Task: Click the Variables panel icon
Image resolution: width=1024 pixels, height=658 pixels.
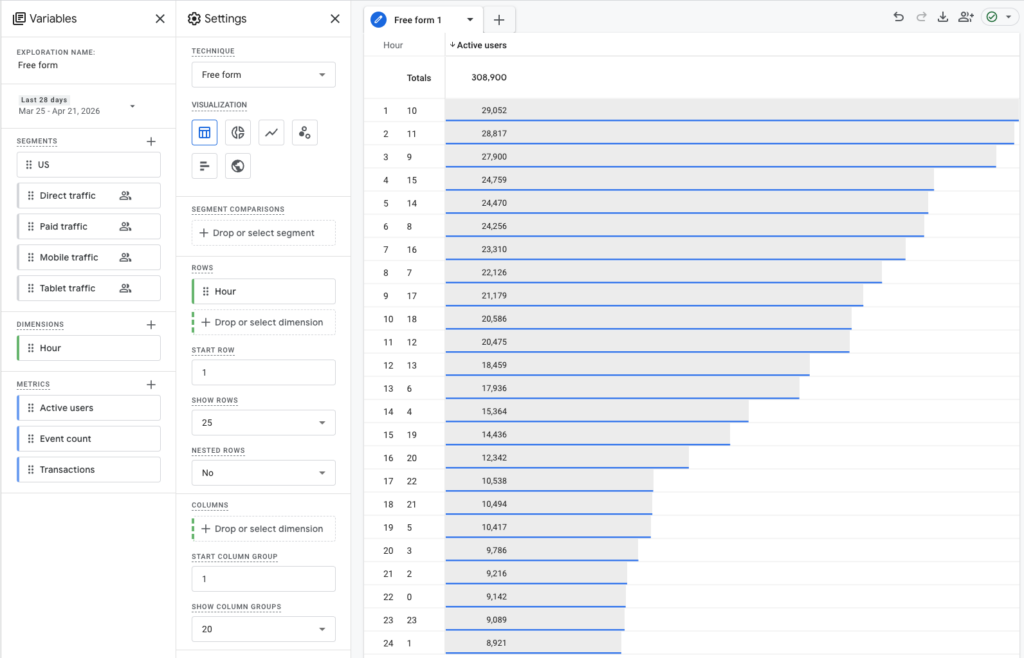Action: 17,18
